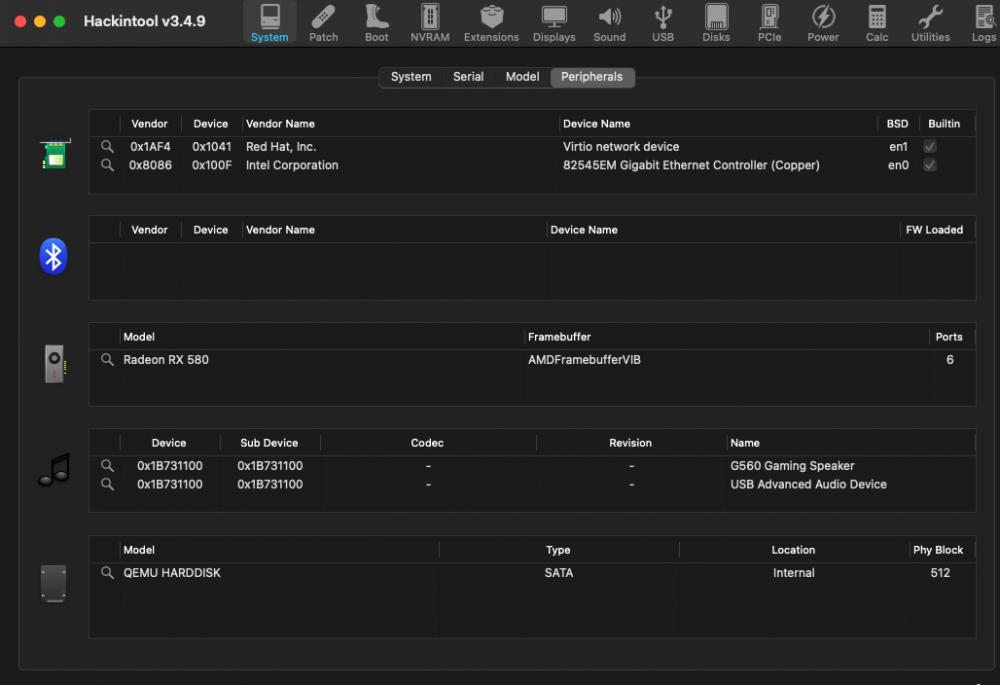This screenshot has height=685, width=1000.
Task: Search the Intel Corporation network row
Action: coord(107,165)
